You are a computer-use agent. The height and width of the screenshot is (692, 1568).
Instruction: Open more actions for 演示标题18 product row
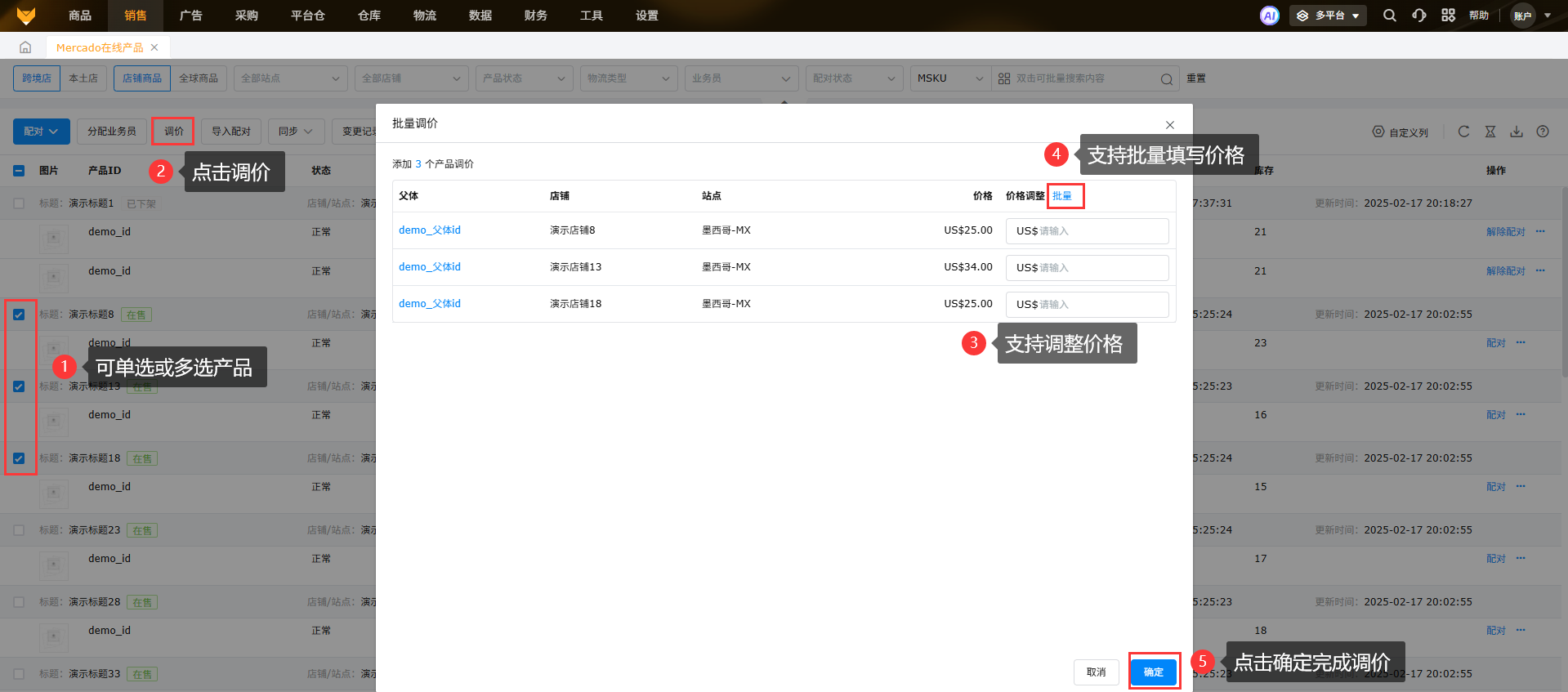pos(1521,487)
